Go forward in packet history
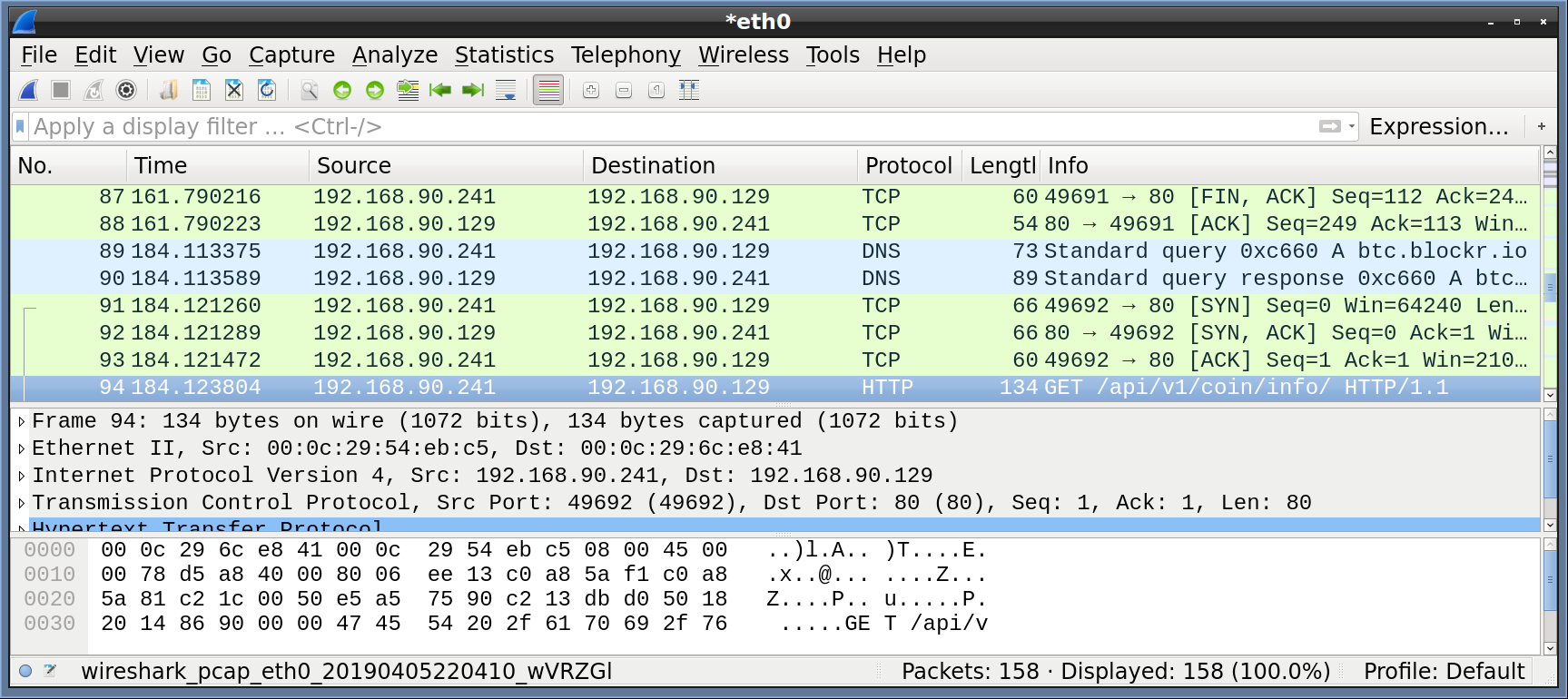The width and height of the screenshot is (1568, 699). [x=375, y=90]
